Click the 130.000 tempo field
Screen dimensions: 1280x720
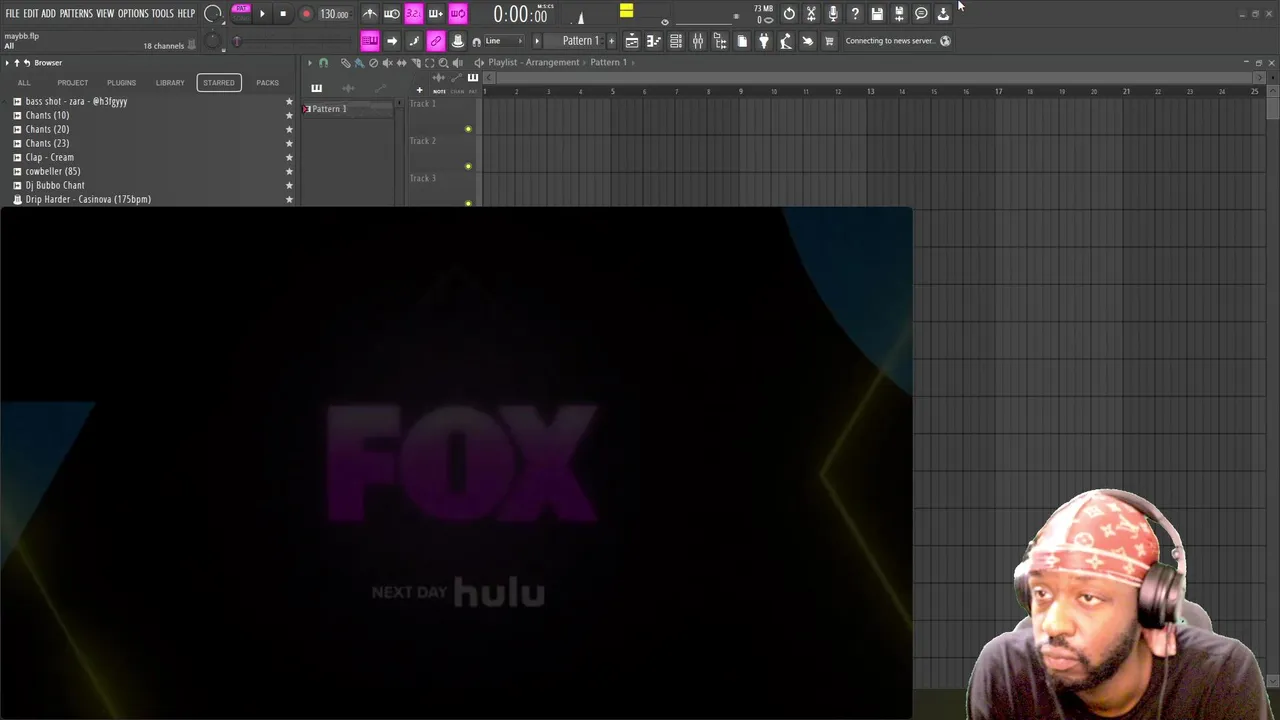tap(334, 14)
